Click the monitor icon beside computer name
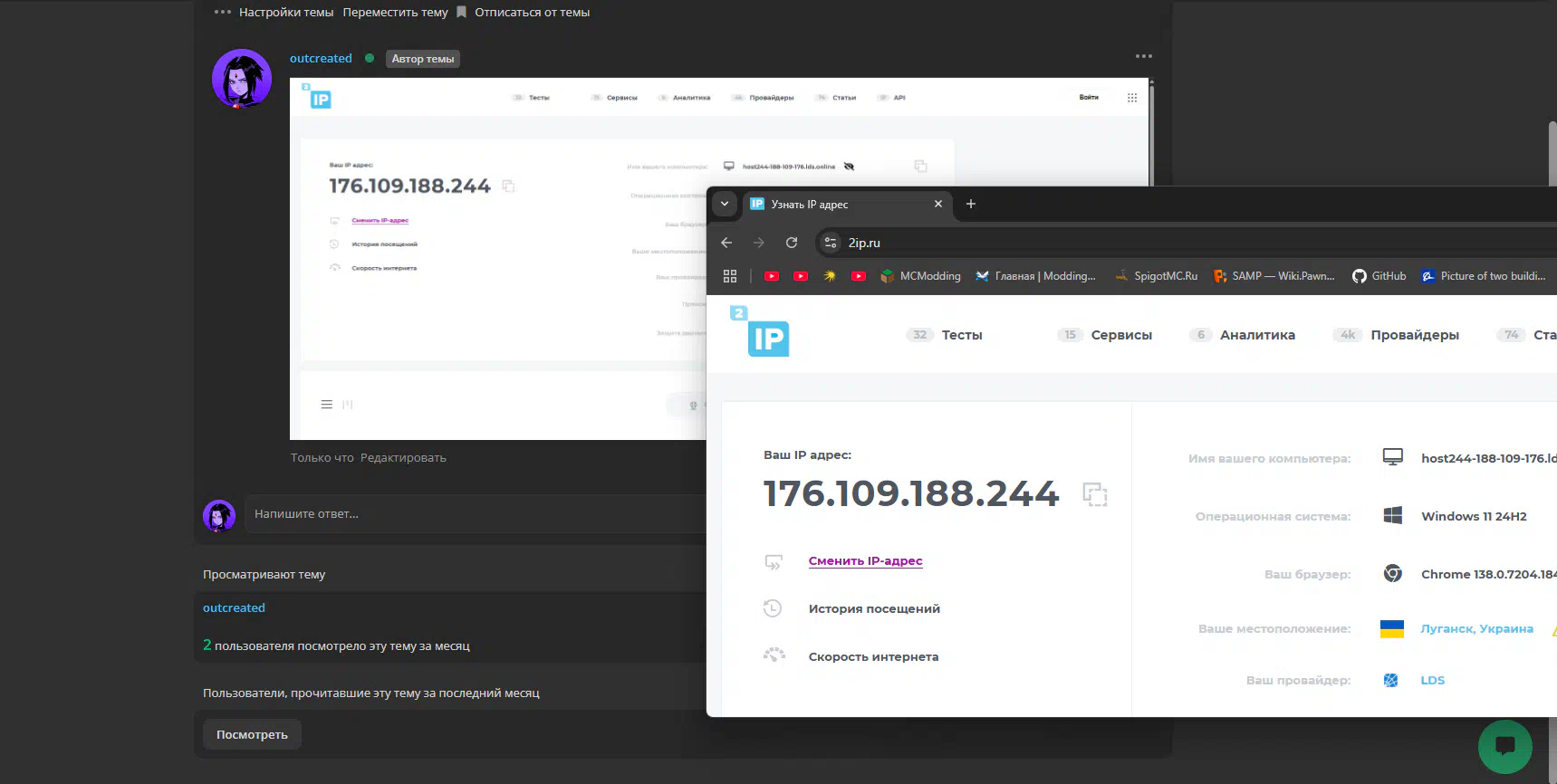1557x784 pixels. point(1393,457)
